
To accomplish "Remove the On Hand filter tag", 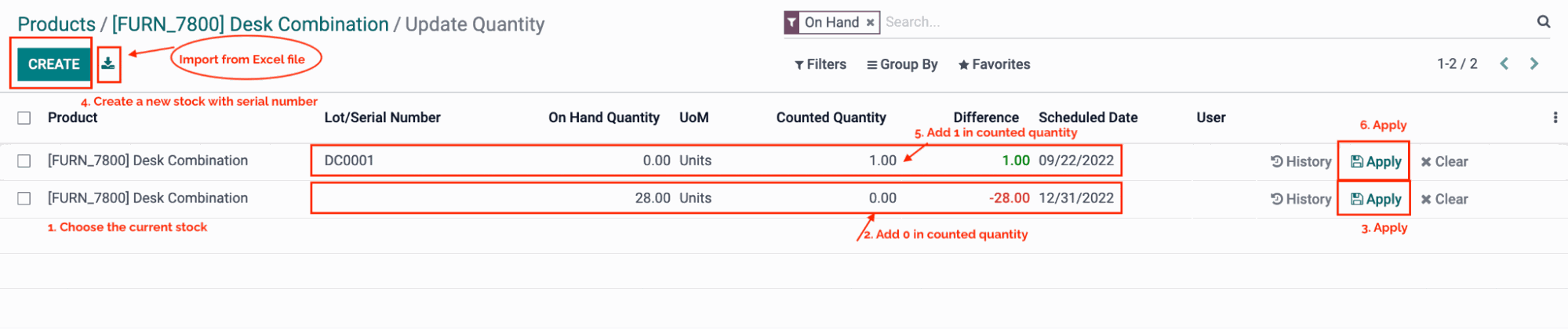I will tap(870, 23).
